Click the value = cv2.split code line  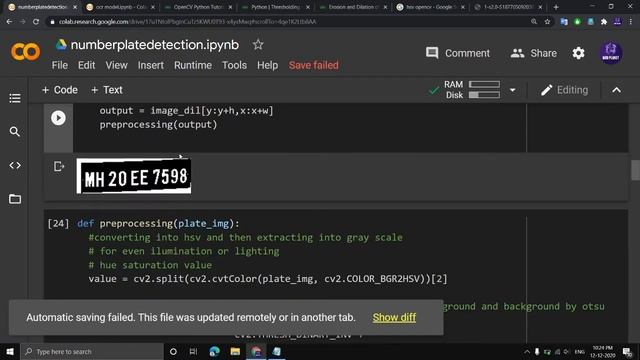(268, 279)
